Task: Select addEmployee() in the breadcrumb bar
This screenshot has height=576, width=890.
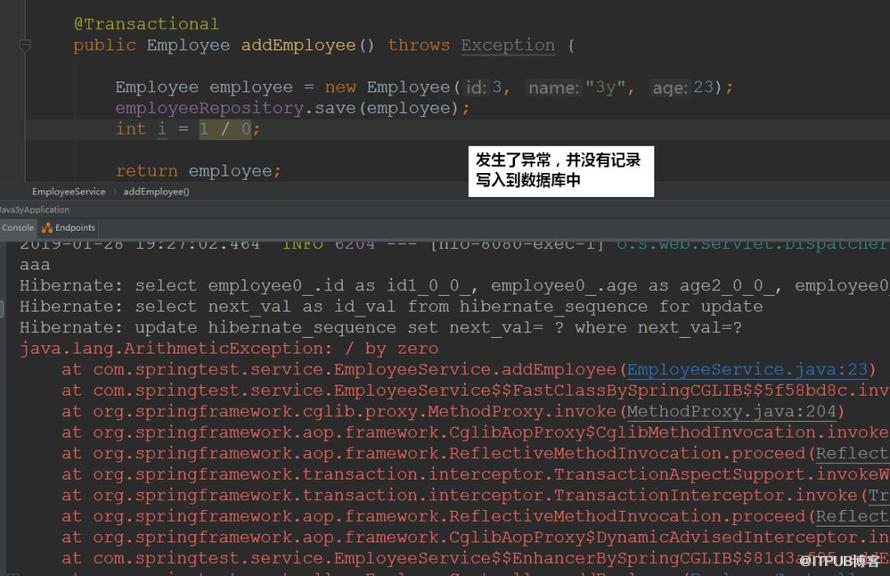Action: pyautogui.click(x=157, y=192)
